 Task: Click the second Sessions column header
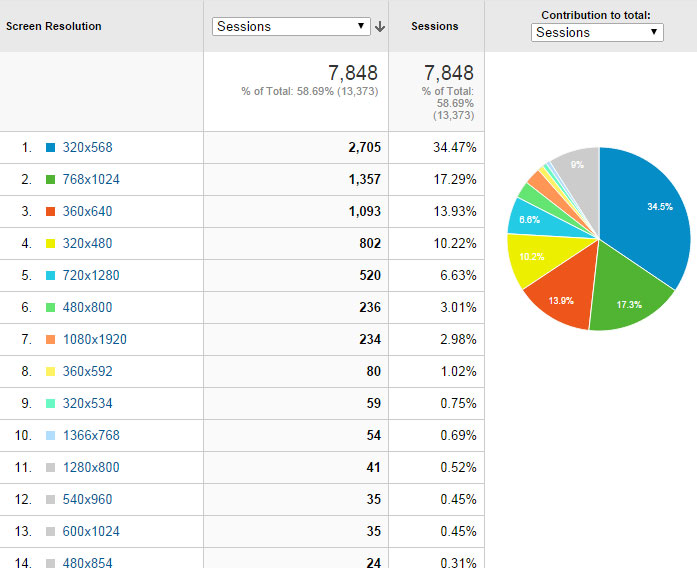pyautogui.click(x=435, y=26)
